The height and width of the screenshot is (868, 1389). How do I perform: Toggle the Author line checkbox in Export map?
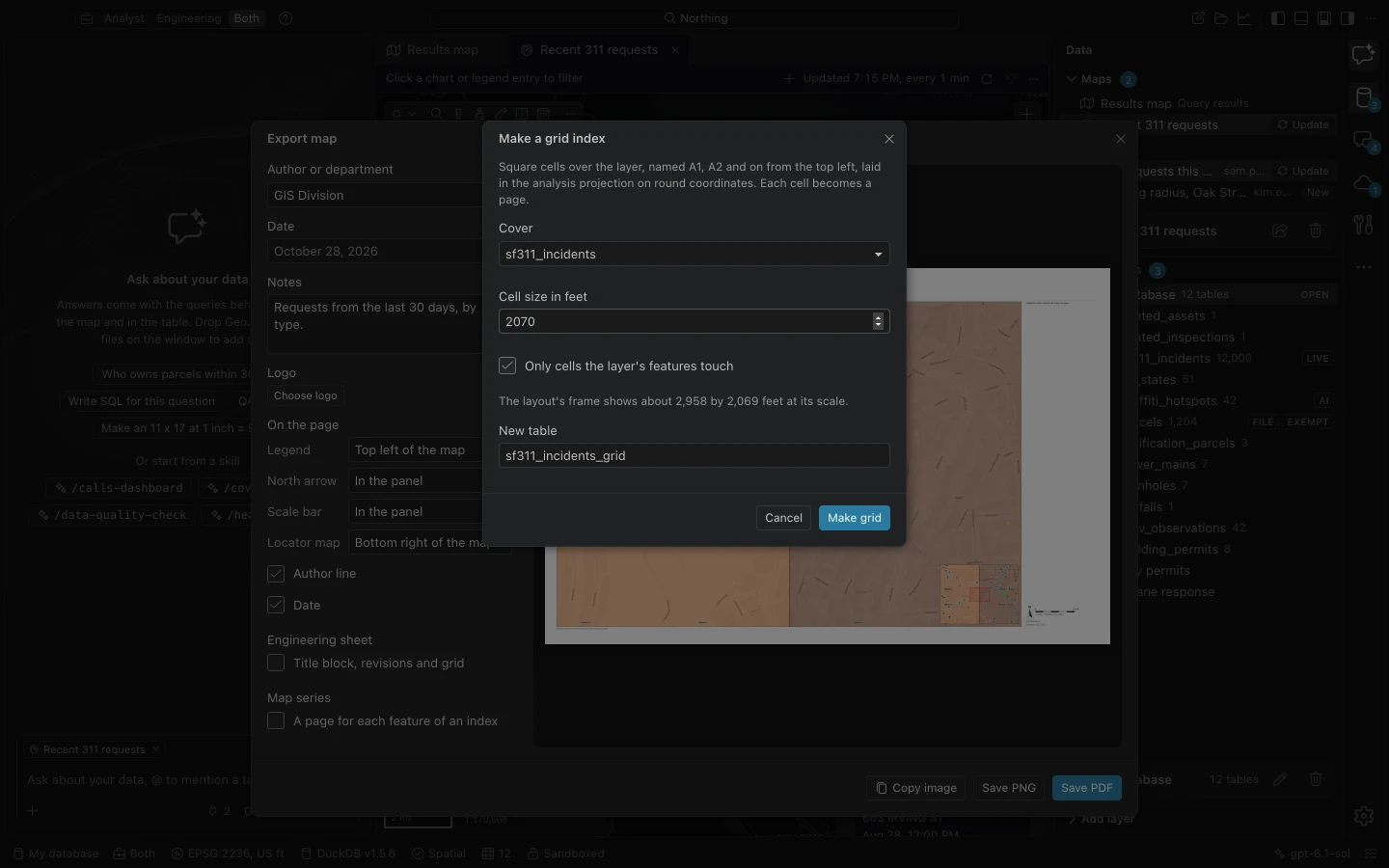coord(276,574)
